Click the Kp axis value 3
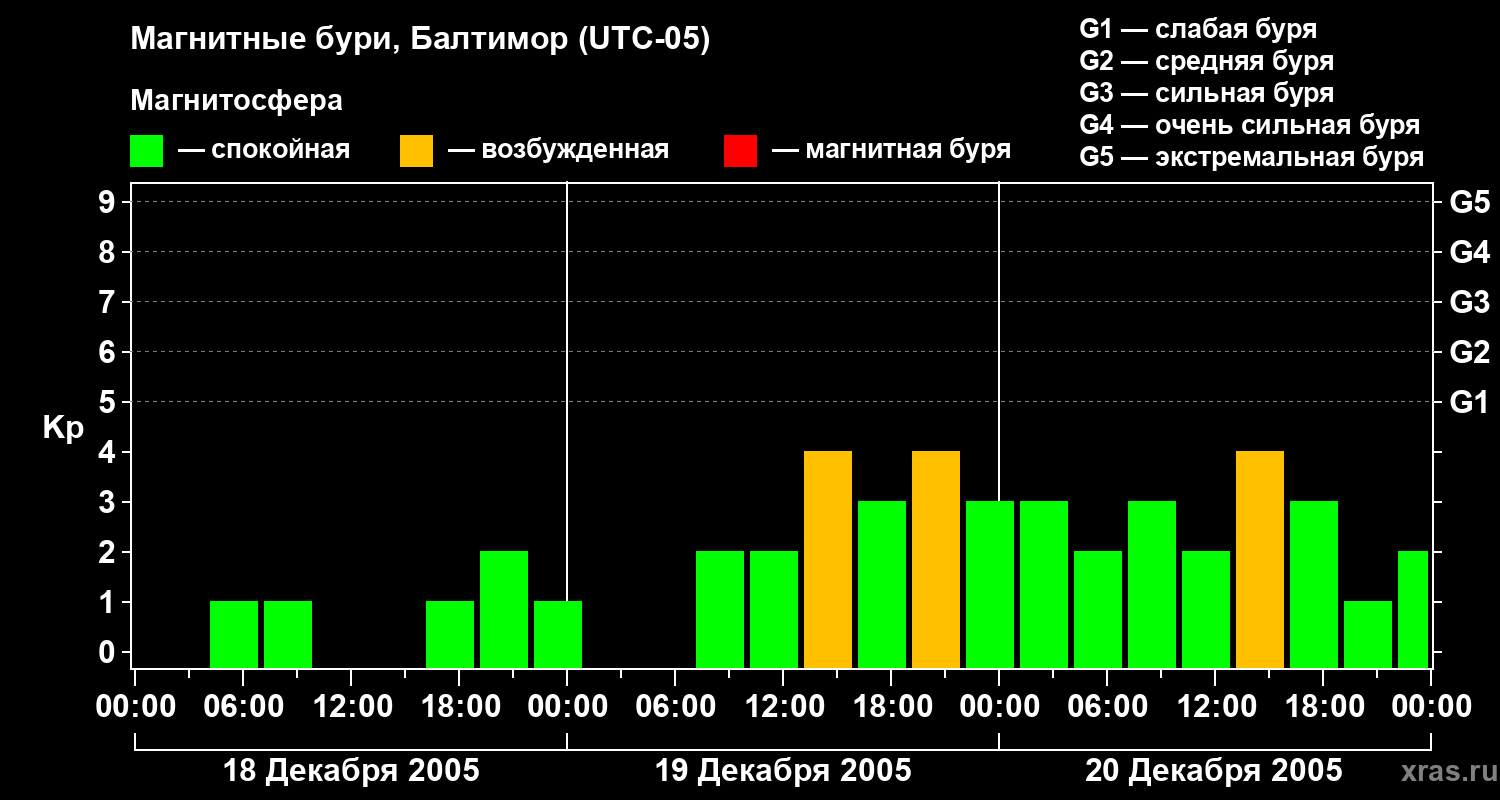The height and width of the screenshot is (800, 1500). click(109, 502)
